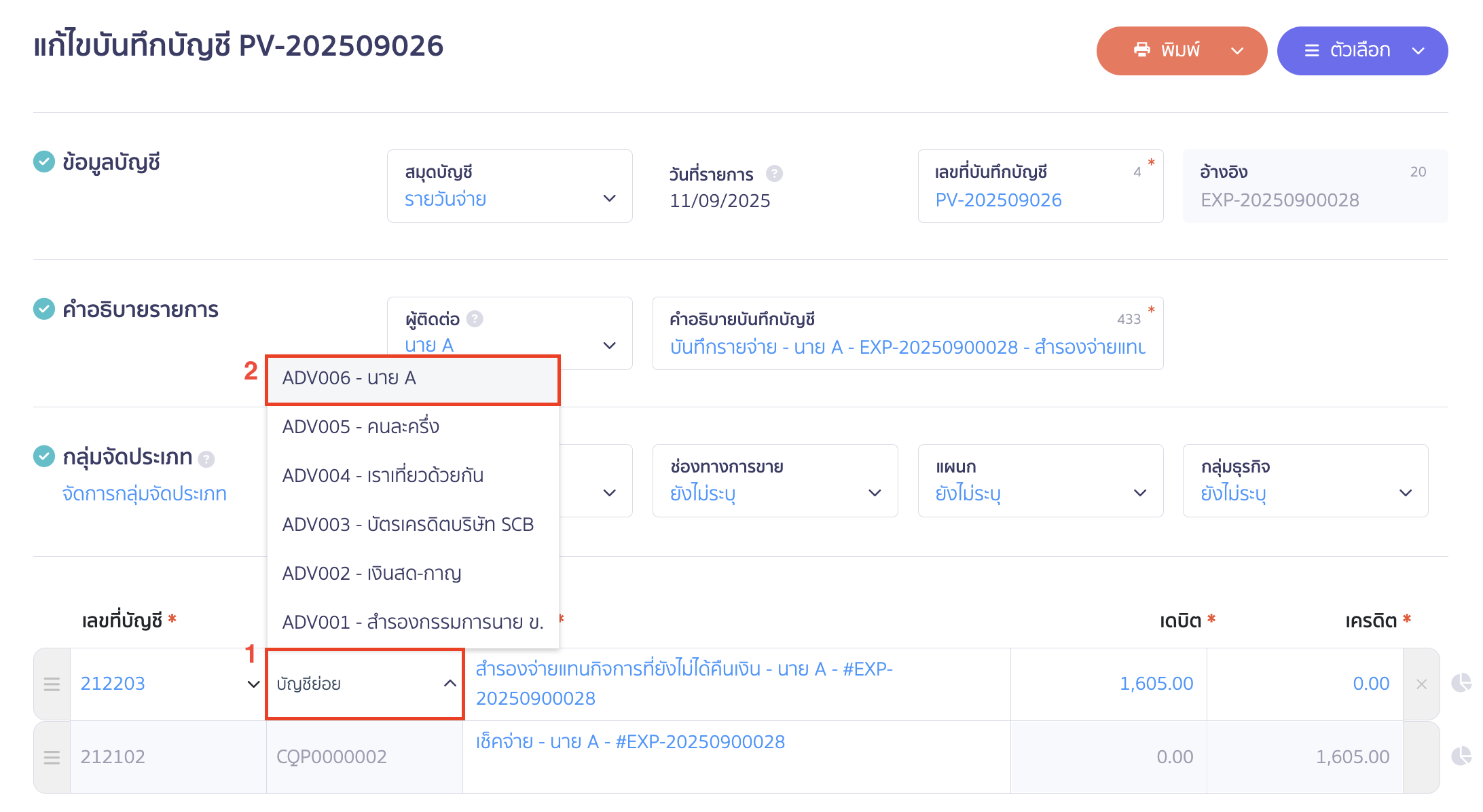Click the help icon next to วันที่รายการ
This screenshot has width=1483, height=812.
pyautogui.click(x=774, y=174)
